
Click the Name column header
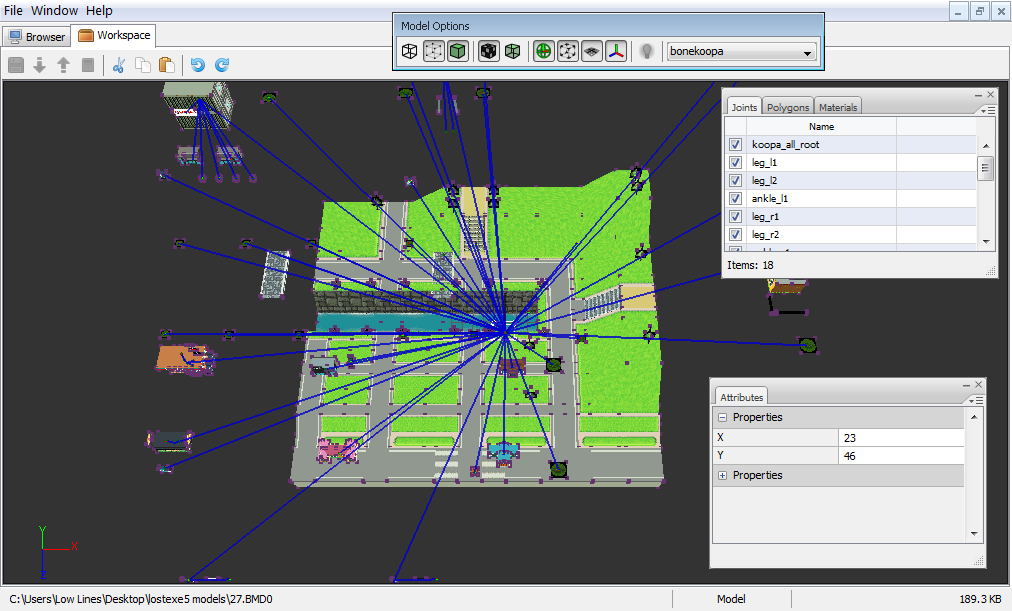tap(821, 126)
